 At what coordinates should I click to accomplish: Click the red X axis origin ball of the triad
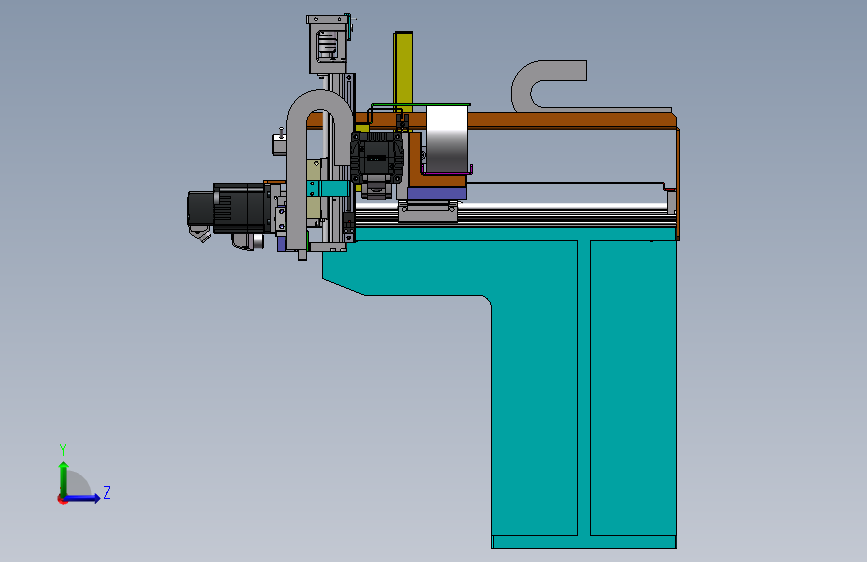coord(62,500)
